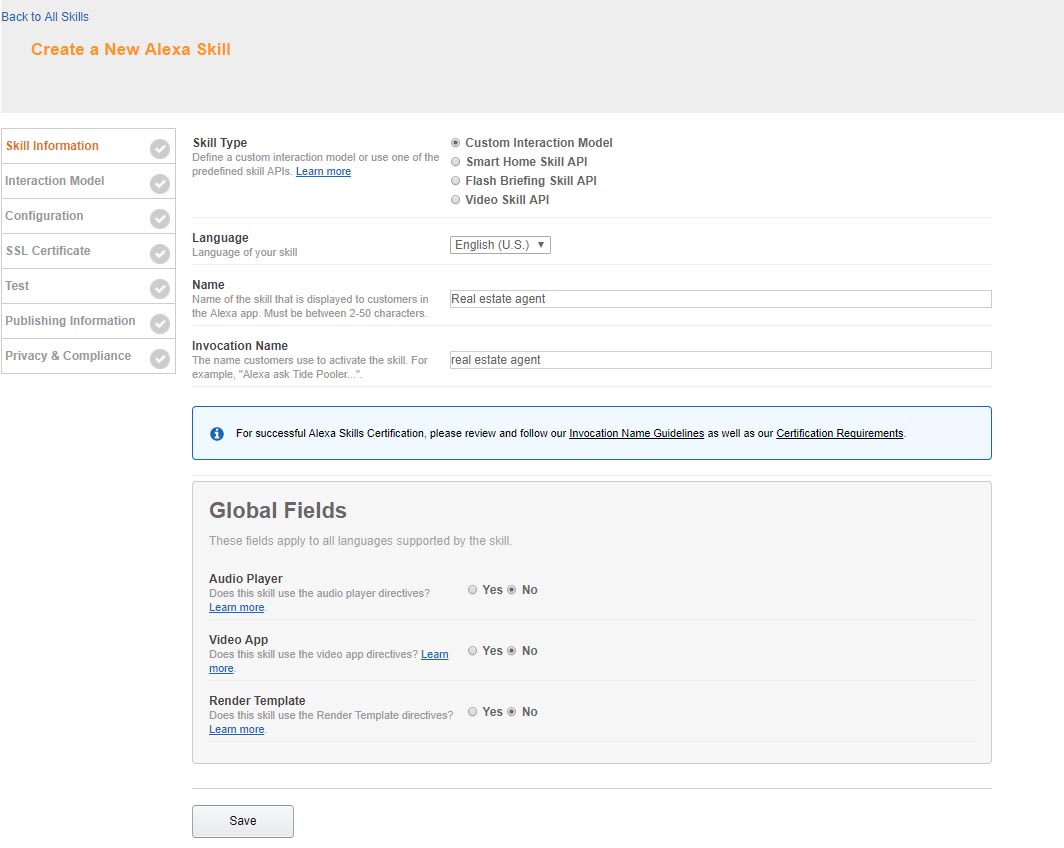Screen dimensions: 1064x848
Task: Set Render Template to No
Action: click(512, 712)
